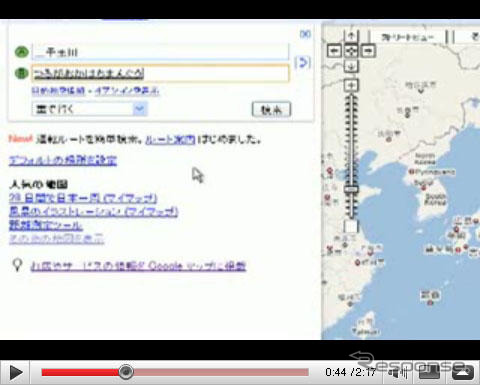This screenshot has width=480, height=385.
Task: Pan the map down with arrow
Action: click(351, 66)
